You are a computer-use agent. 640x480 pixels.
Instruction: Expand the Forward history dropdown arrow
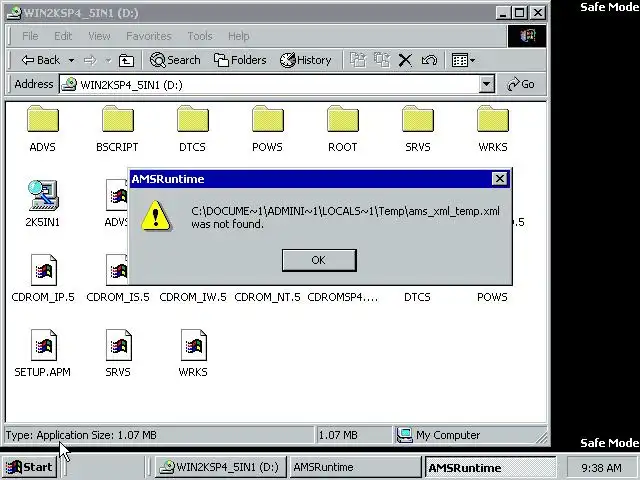click(108, 60)
